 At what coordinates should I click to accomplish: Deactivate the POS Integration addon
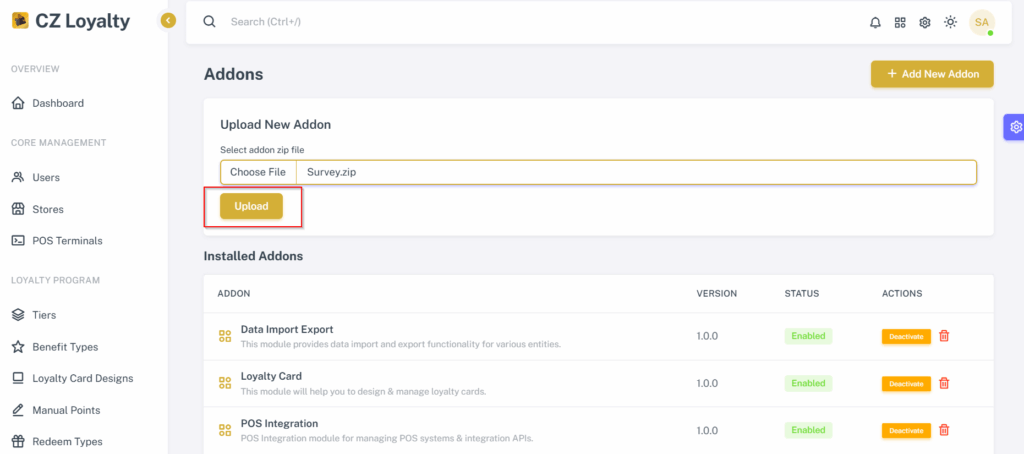(x=906, y=430)
